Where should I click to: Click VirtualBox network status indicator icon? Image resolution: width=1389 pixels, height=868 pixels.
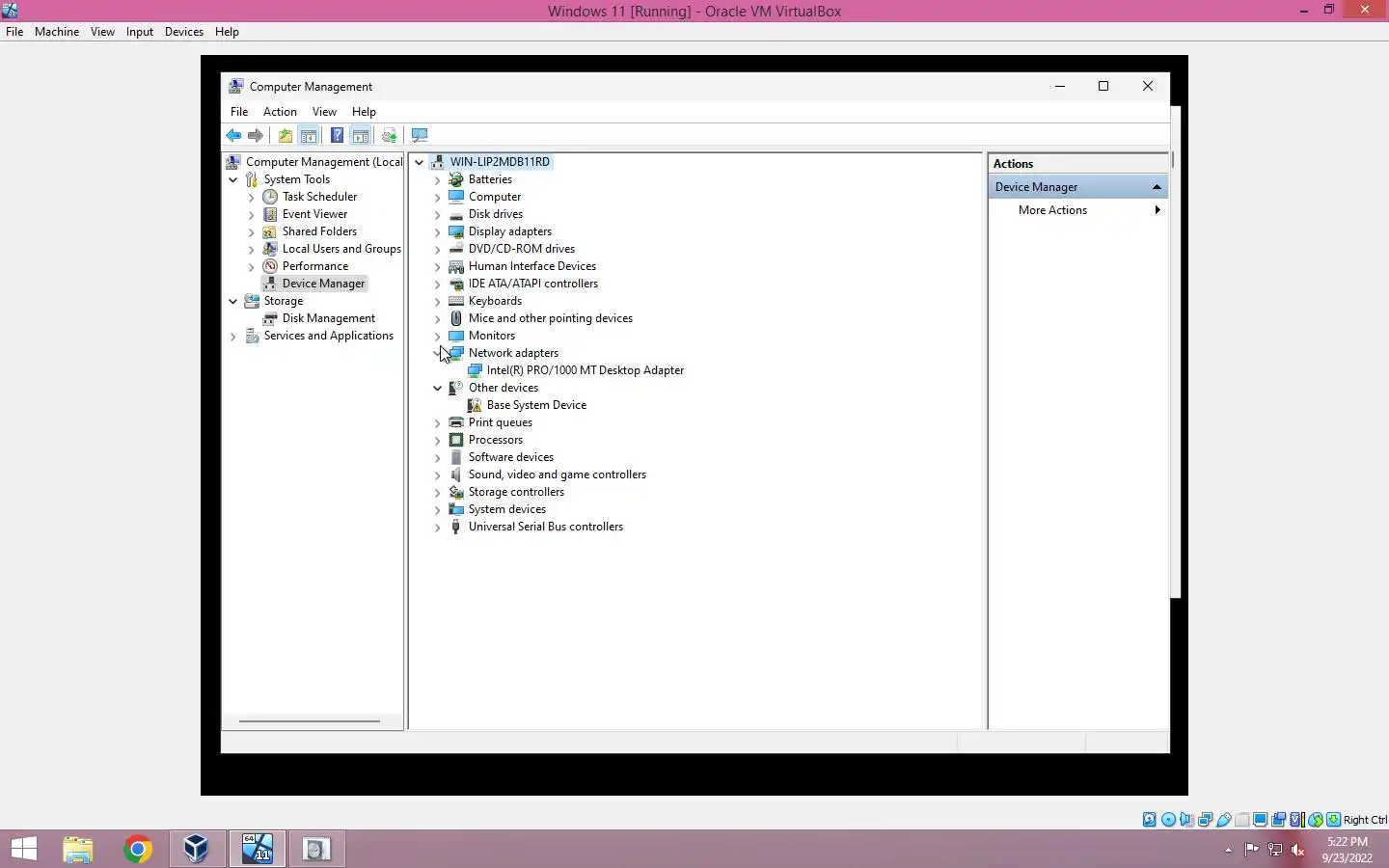[1205, 820]
